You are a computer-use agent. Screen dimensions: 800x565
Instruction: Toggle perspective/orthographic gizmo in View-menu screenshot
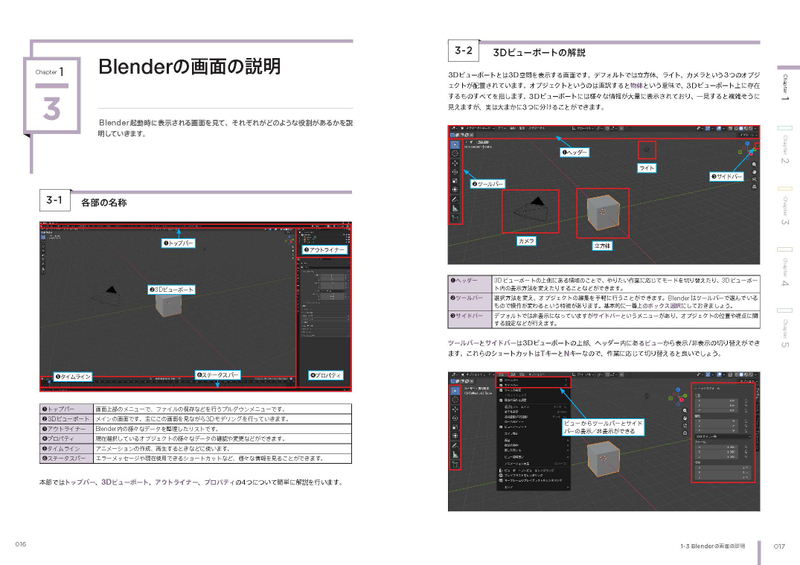pos(685,433)
